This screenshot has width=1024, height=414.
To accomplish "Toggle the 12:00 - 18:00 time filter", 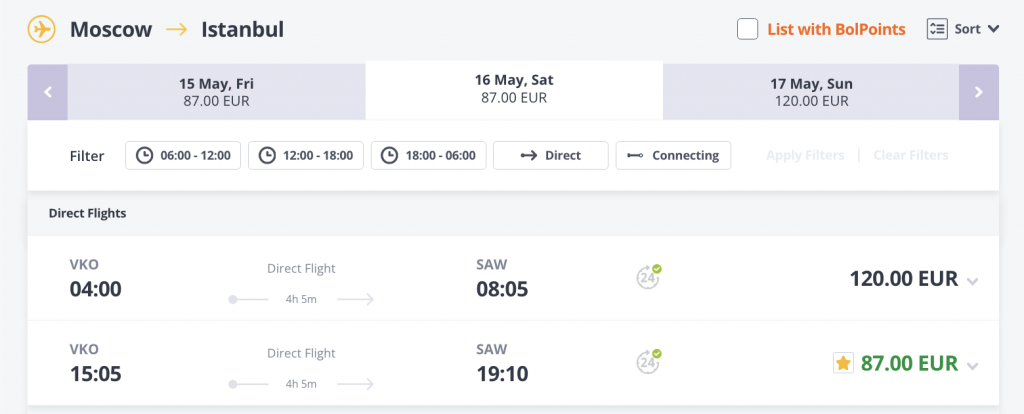I will pos(306,155).
